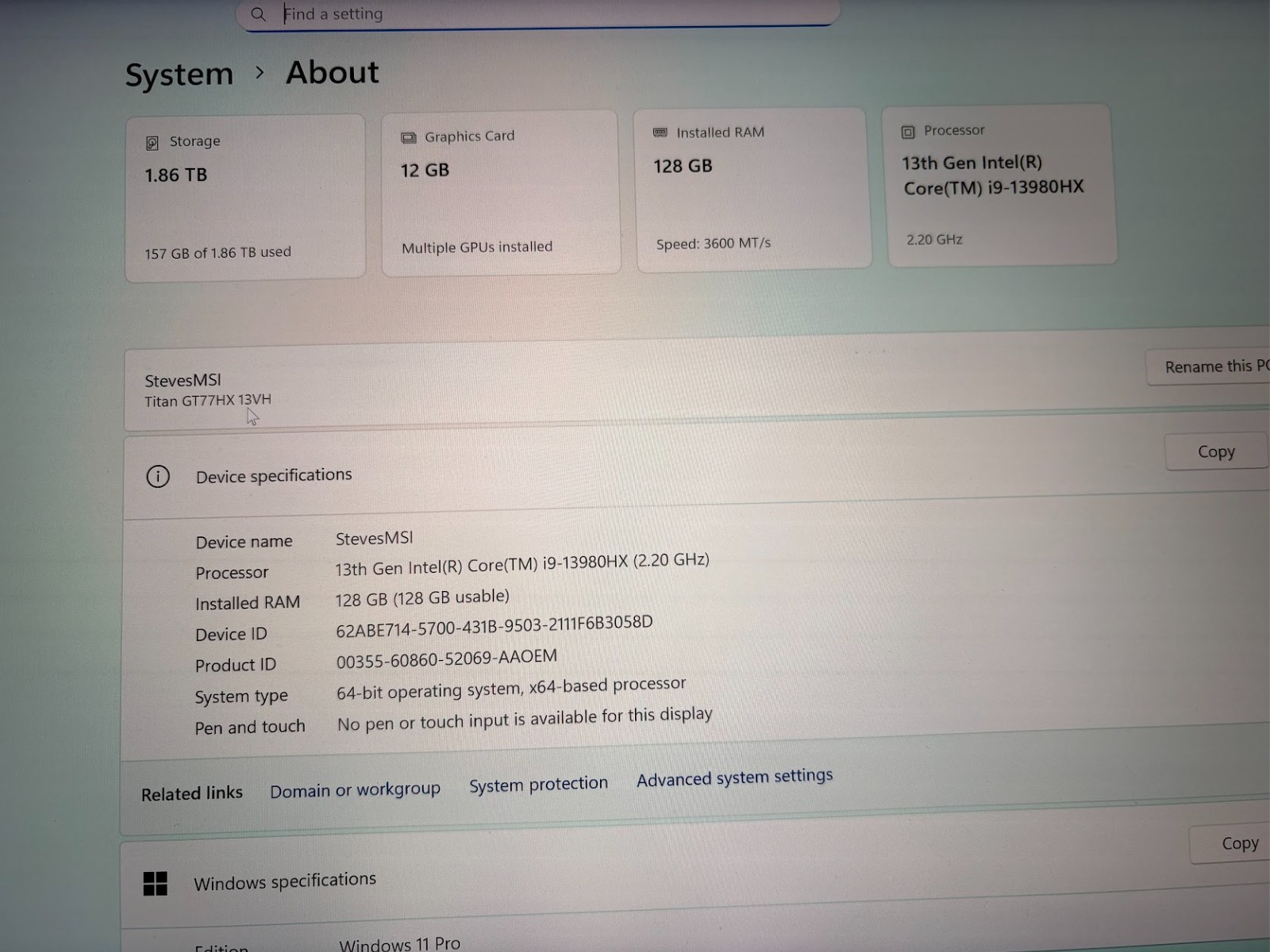
Task: Open the Installed RAM 128 GB card
Action: pos(752,190)
